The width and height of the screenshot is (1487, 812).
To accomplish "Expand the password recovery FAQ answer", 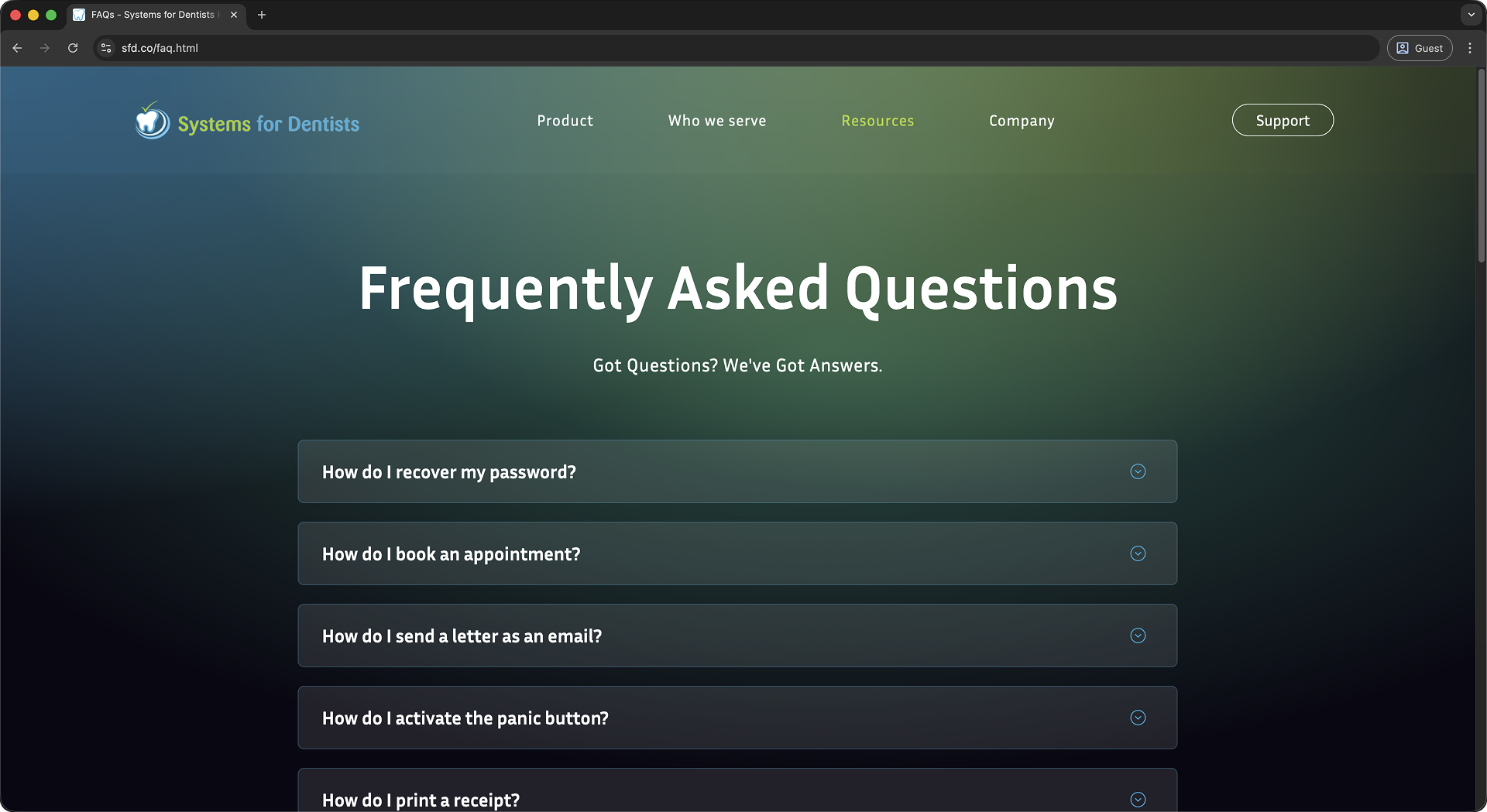I will pos(1138,471).
